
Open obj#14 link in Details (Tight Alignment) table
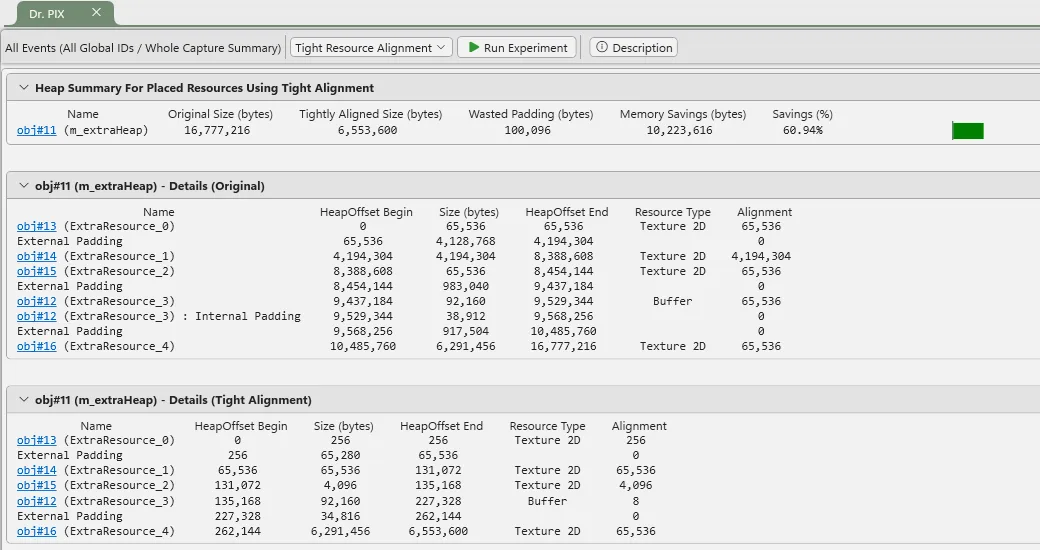click(37, 470)
